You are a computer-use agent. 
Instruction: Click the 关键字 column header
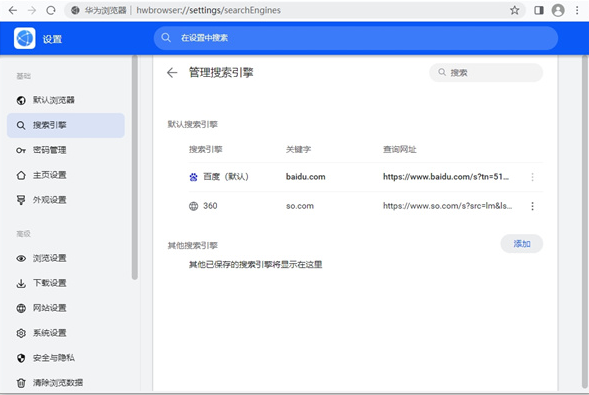pyautogui.click(x=298, y=149)
